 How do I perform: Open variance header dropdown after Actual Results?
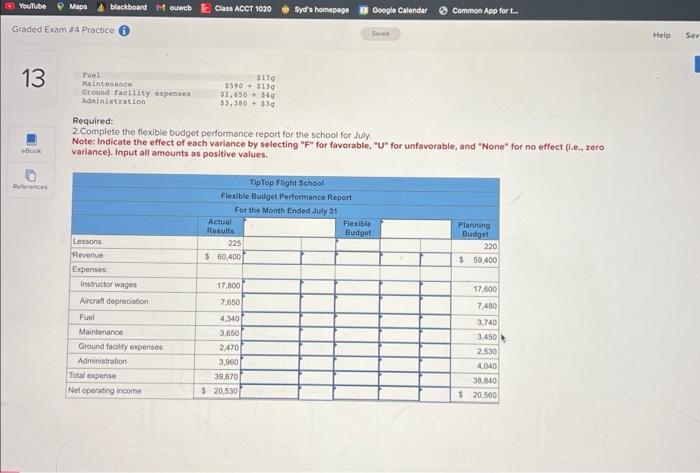pyautogui.click(x=289, y=227)
